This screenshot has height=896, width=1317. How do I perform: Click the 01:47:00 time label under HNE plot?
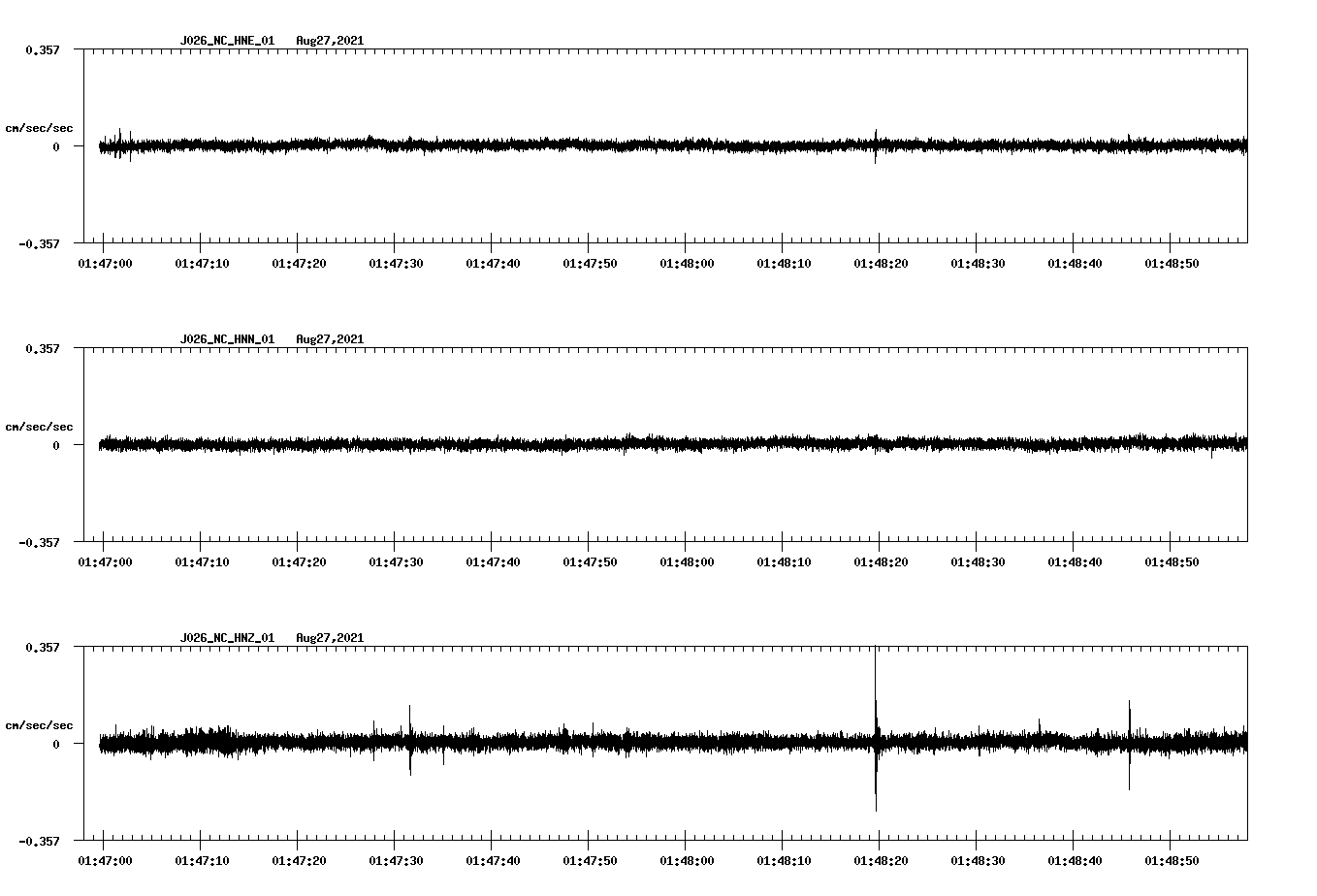click(x=105, y=263)
